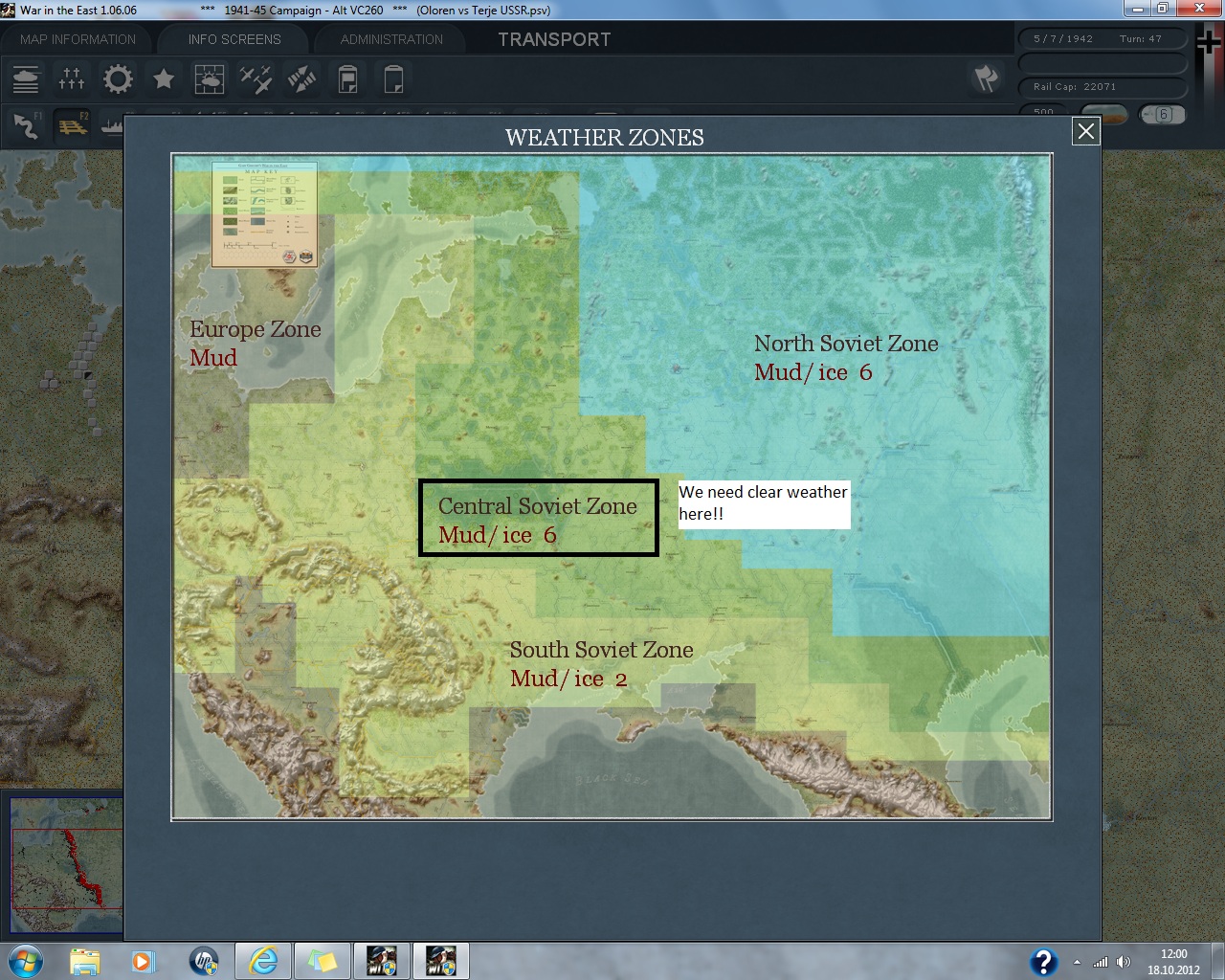Open the network signal tray icon
1225x980 pixels.
click(1101, 962)
